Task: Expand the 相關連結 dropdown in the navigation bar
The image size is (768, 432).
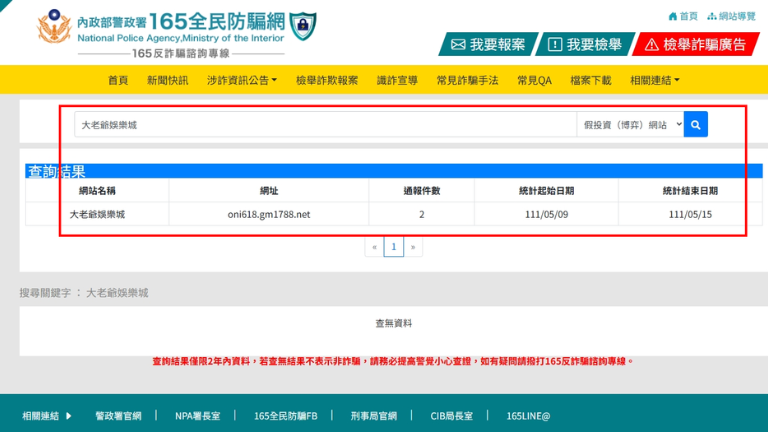Action: tap(654, 80)
